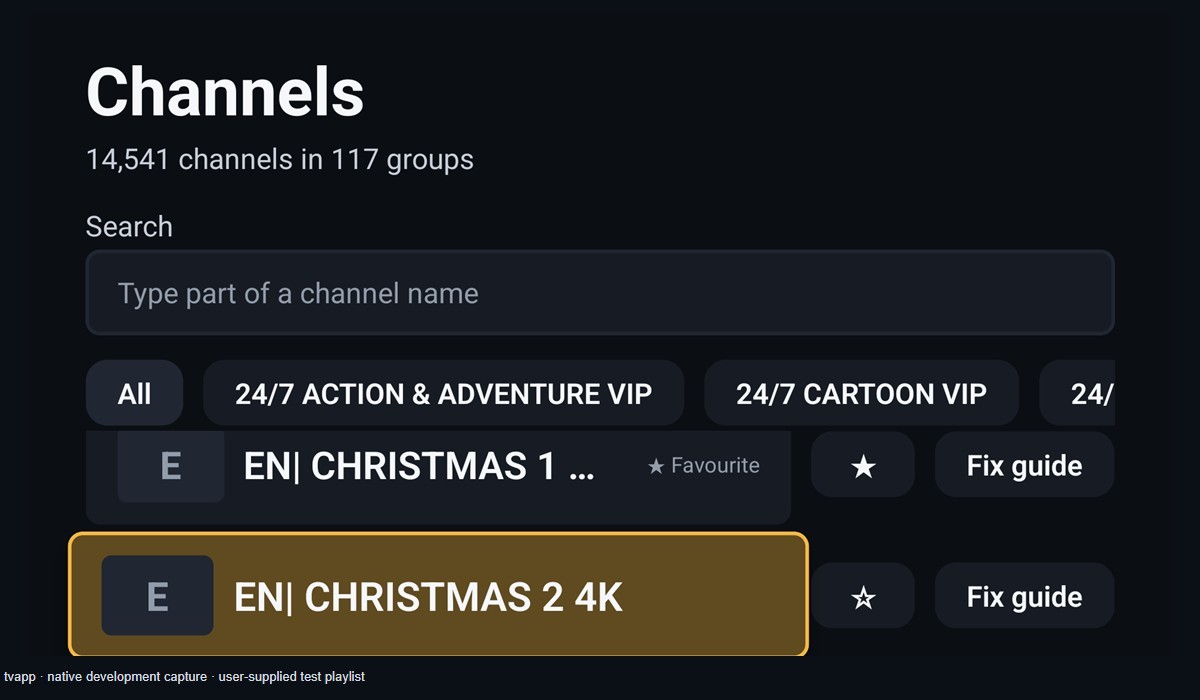Filter by 24/7 ACTION & ADVENTURE VIP group
The width and height of the screenshot is (1200, 700).
pyautogui.click(x=443, y=393)
